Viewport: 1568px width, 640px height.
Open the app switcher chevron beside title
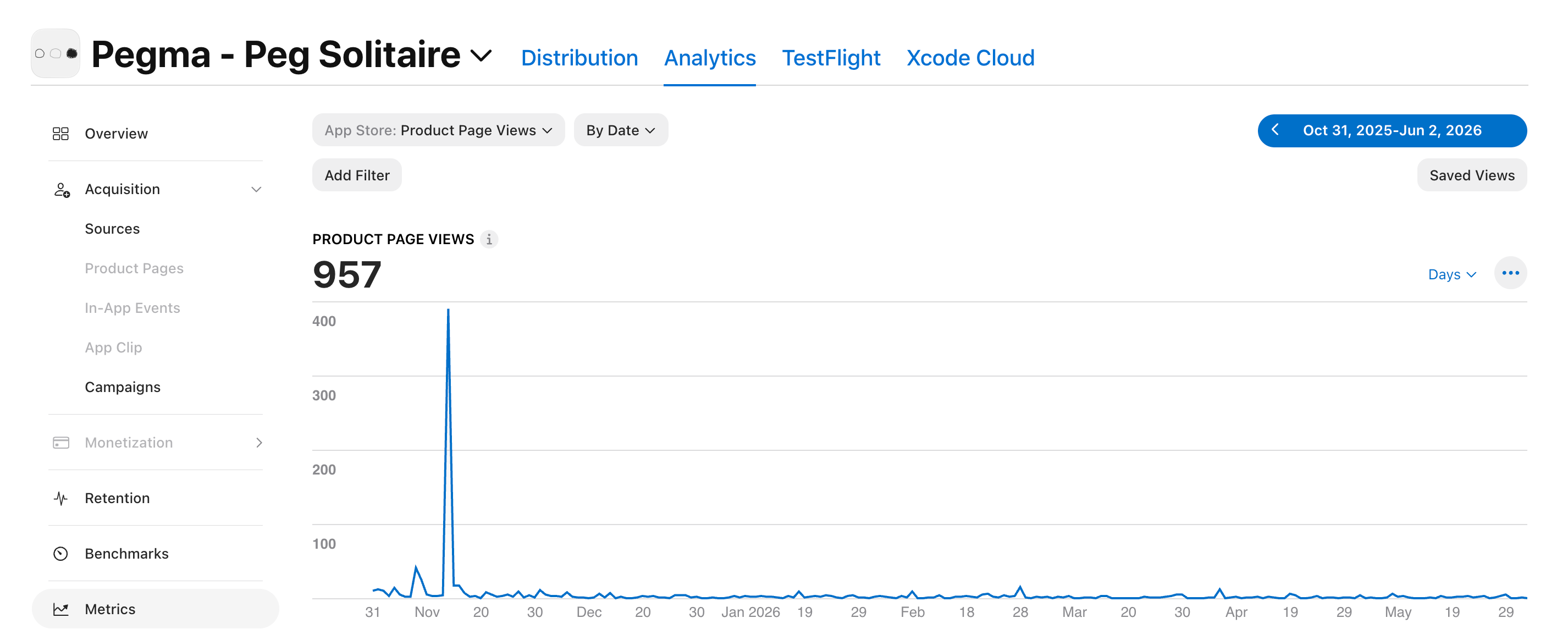click(481, 56)
